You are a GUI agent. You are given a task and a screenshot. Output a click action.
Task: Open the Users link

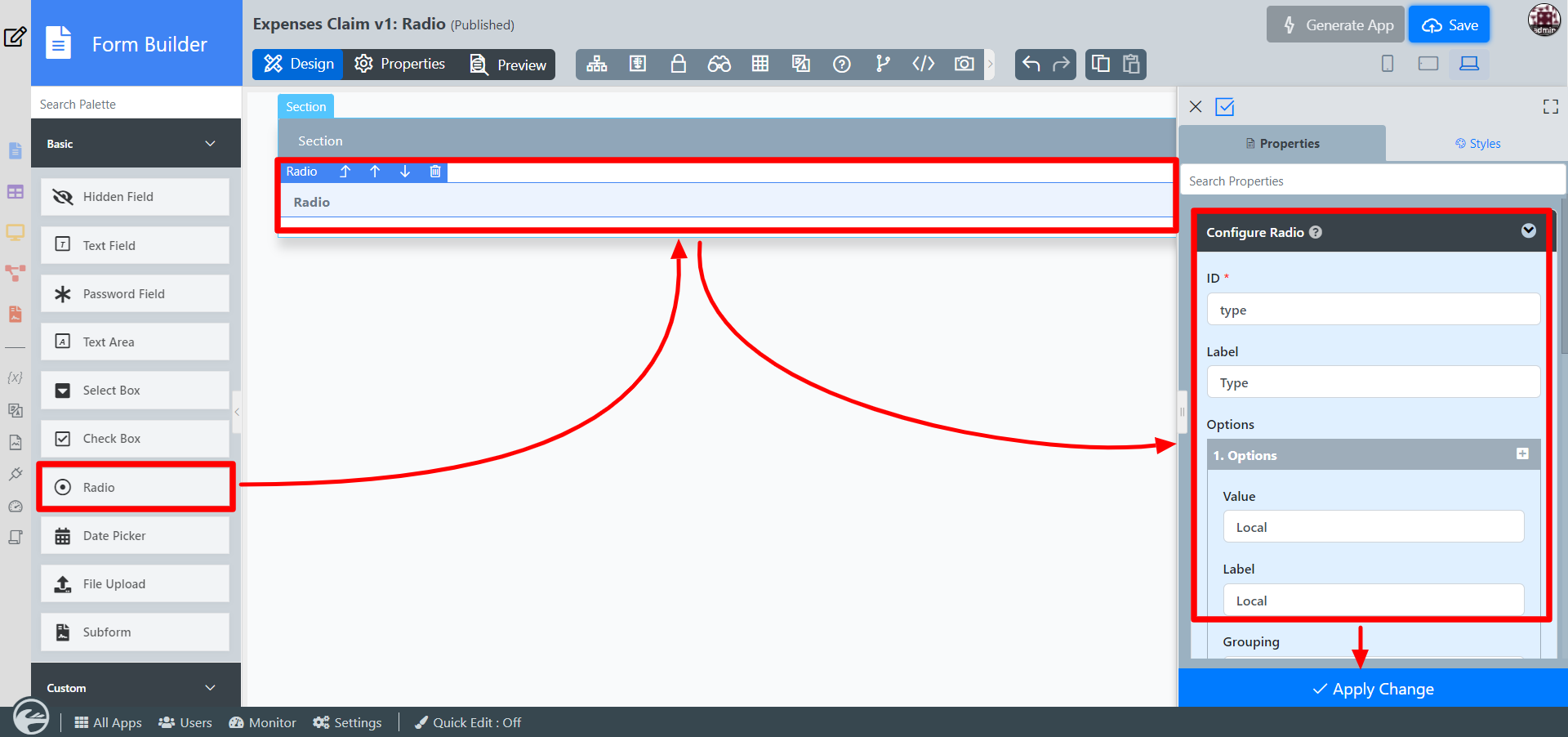185,722
